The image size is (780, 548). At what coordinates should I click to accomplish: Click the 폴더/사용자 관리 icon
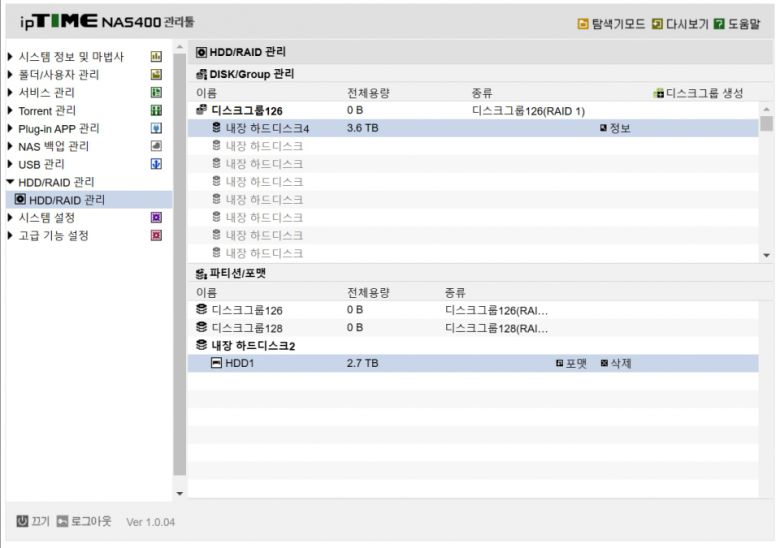pos(156,75)
